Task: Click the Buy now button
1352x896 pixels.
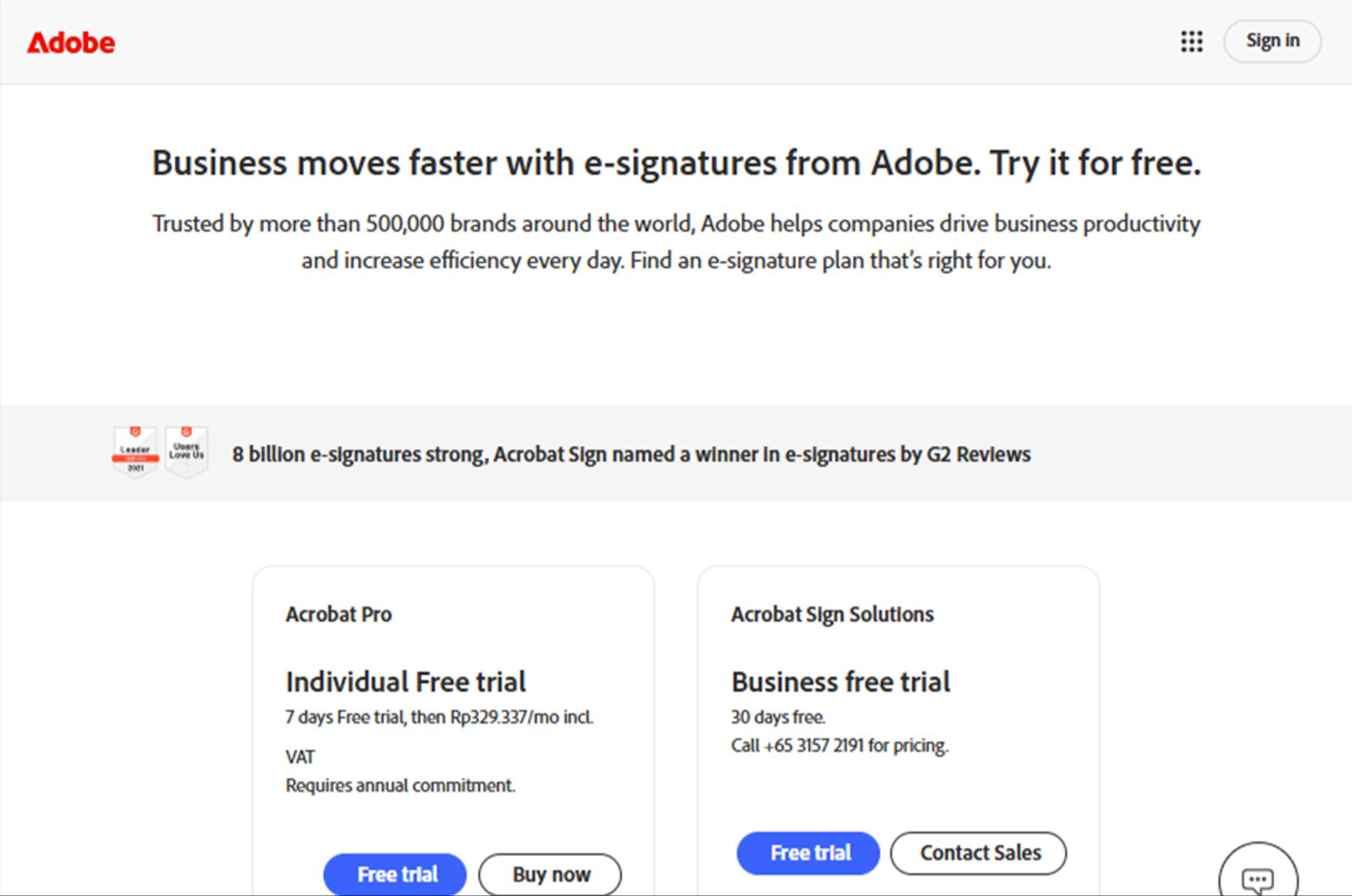Action: 551,874
